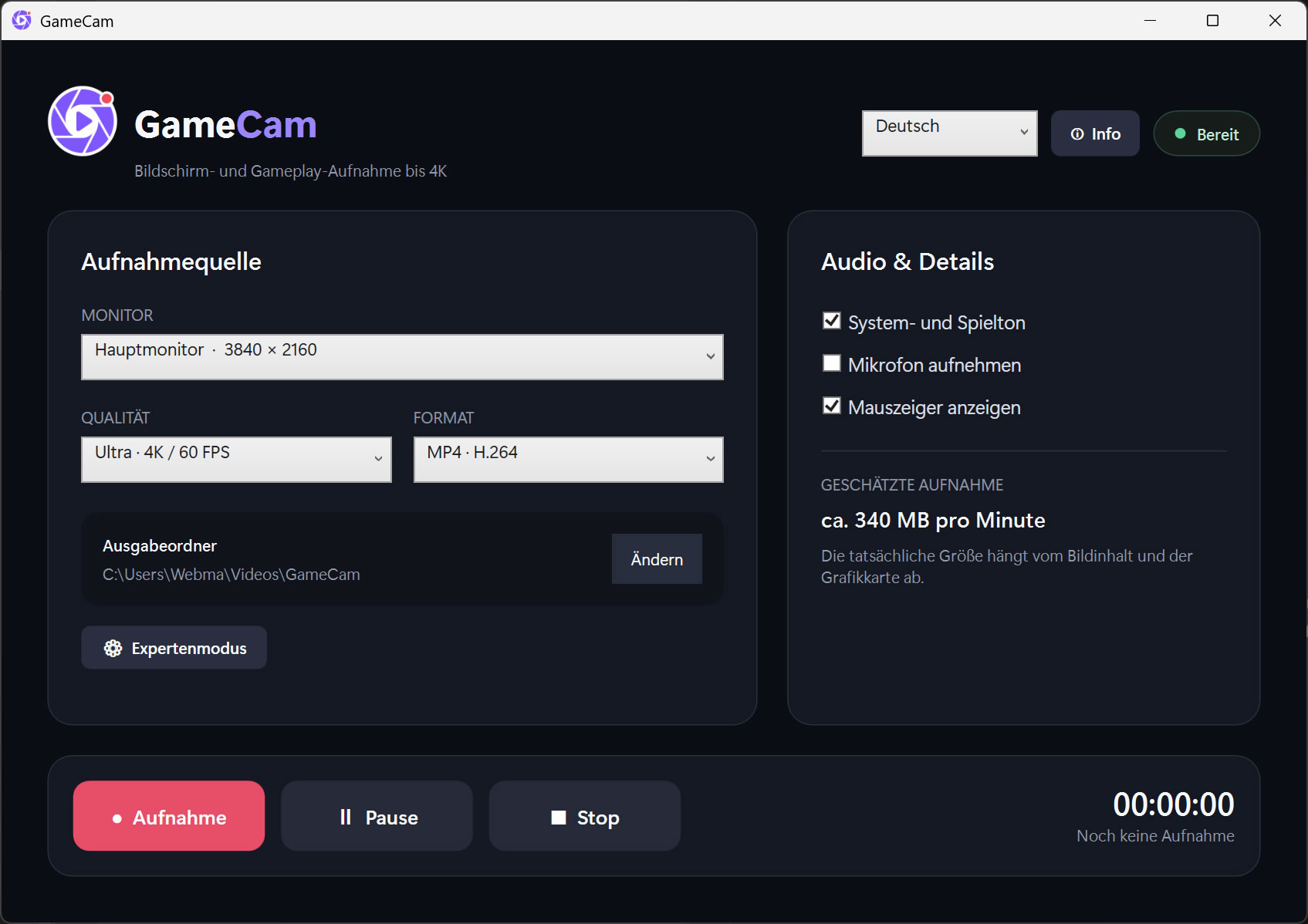Open the MP4 H.264 format dropdown
Screen dimensions: 1308x924
(x=569, y=460)
